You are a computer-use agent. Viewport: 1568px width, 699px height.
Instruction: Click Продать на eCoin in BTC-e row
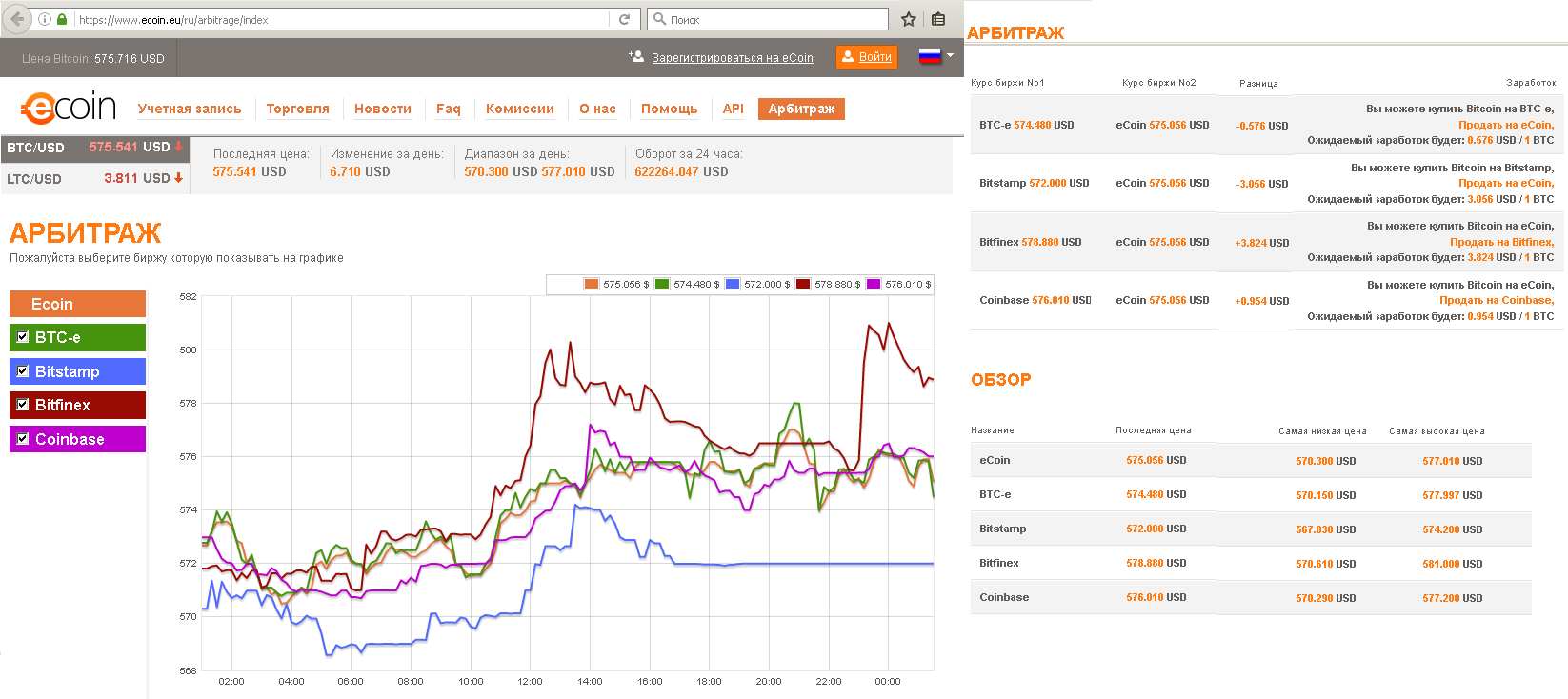click(1506, 125)
